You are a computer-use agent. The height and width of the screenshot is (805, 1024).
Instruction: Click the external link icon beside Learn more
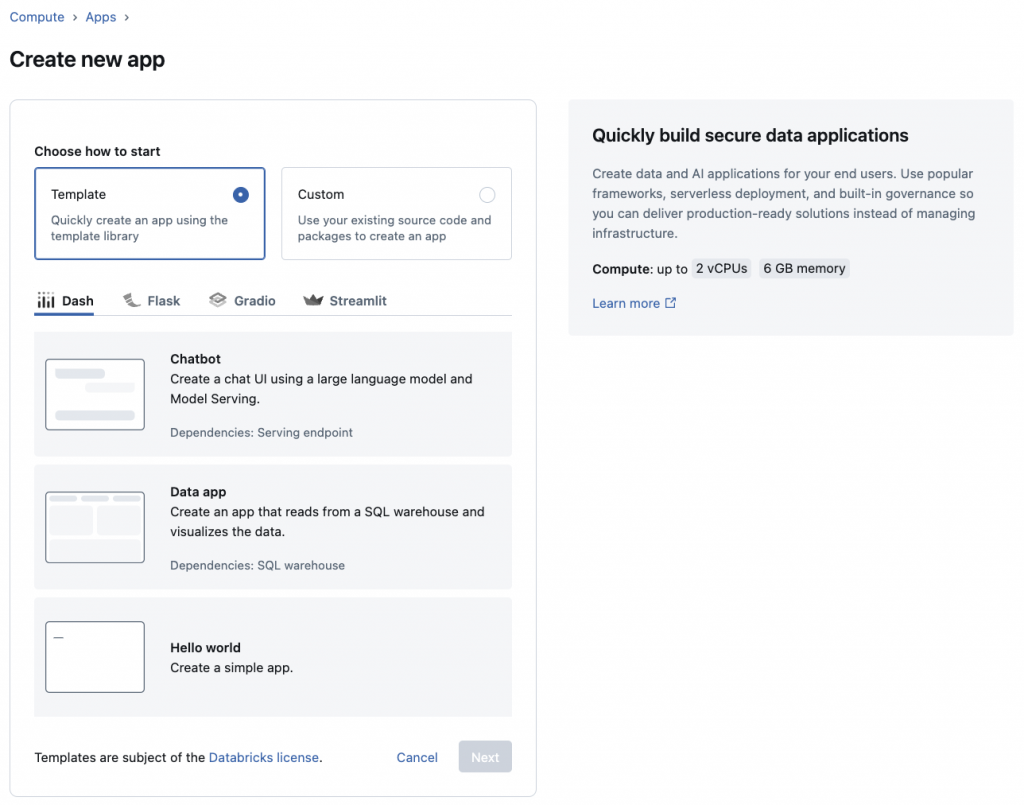(671, 303)
